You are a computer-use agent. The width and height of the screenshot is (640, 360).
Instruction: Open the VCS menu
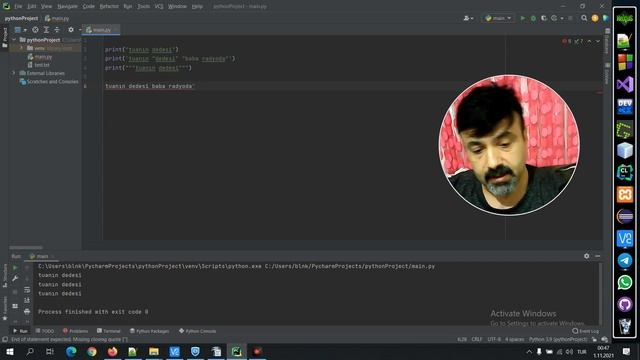pyautogui.click(x=159, y=7)
